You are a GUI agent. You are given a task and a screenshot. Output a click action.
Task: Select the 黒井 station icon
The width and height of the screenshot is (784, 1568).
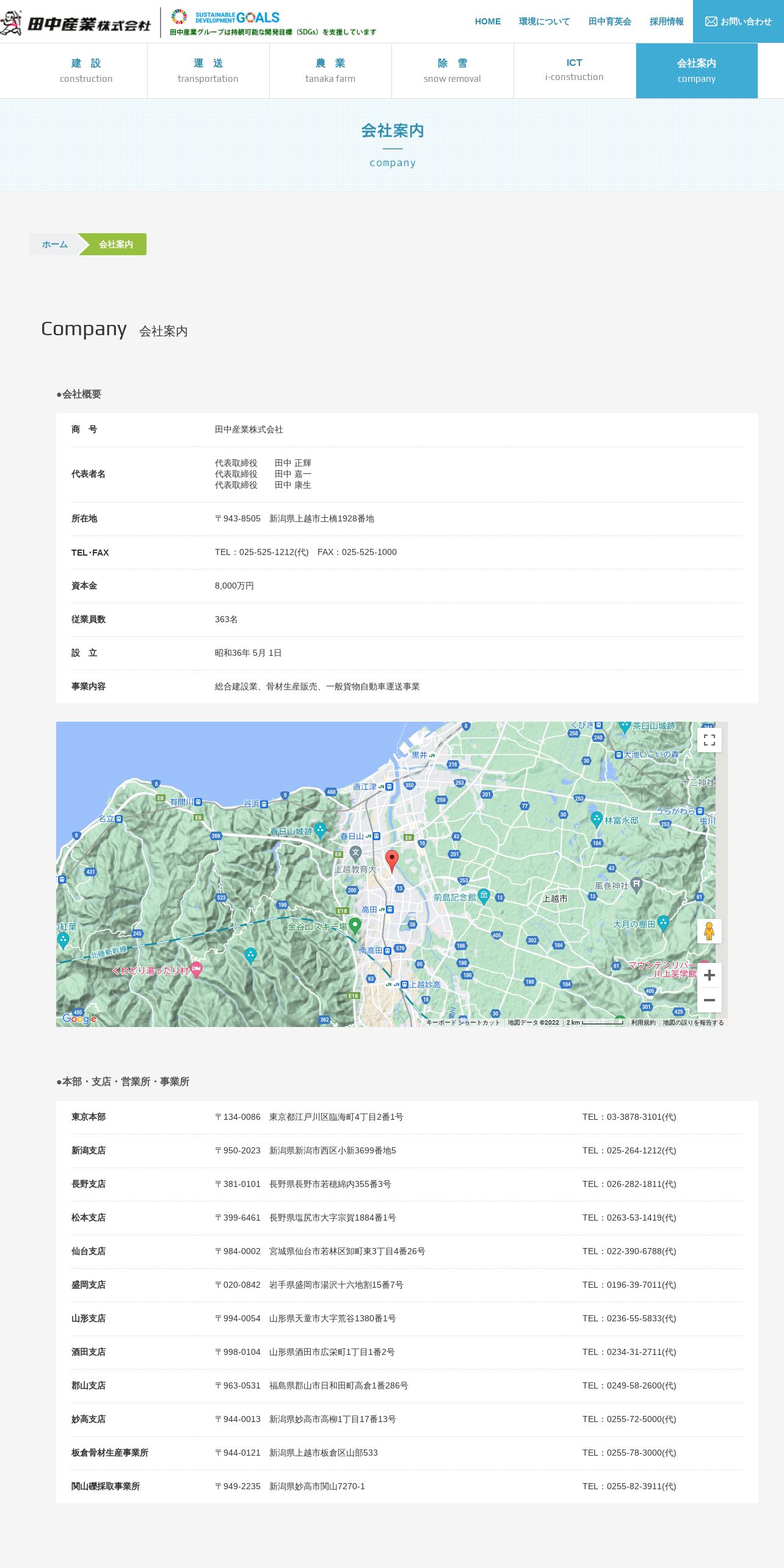(432, 755)
